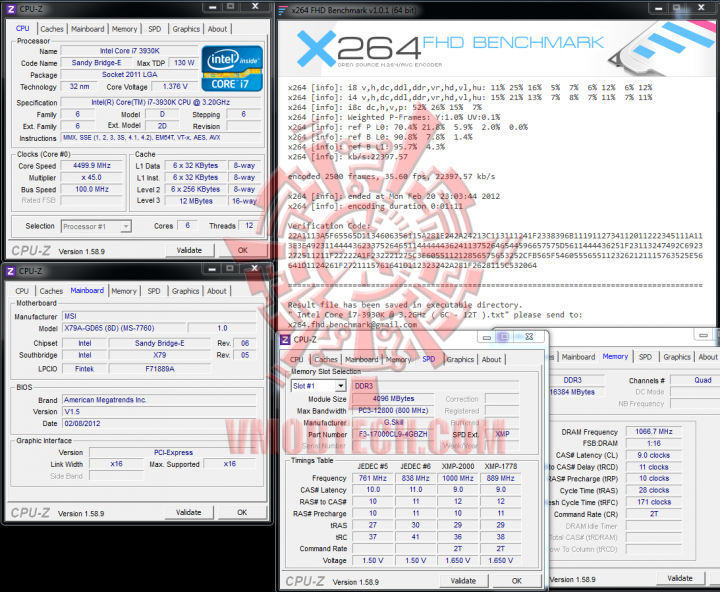Click the Core Speed value 4499.9 MHz

point(92,166)
